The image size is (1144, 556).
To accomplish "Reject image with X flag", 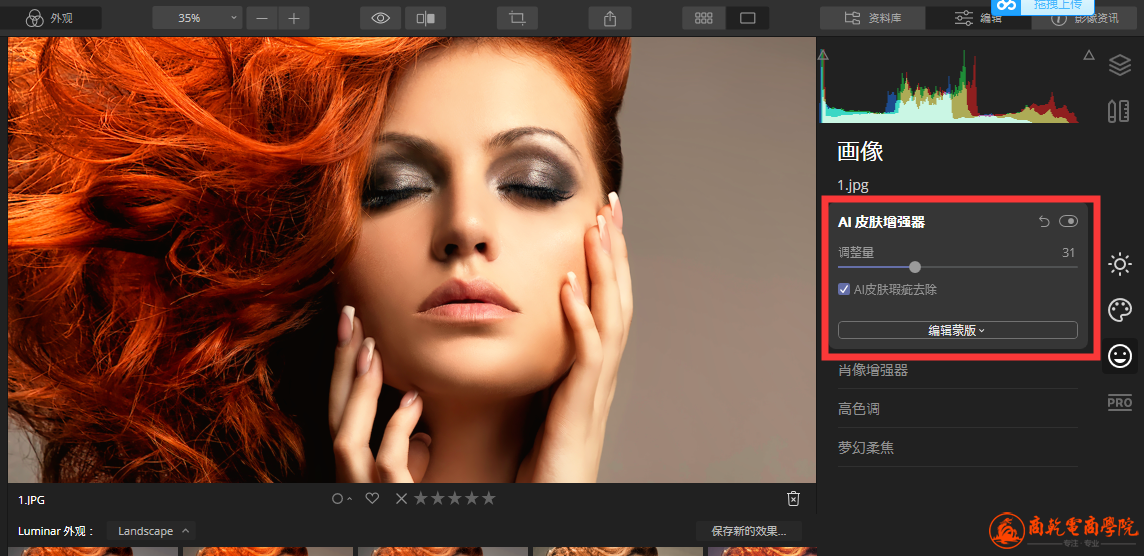I will click(401, 499).
